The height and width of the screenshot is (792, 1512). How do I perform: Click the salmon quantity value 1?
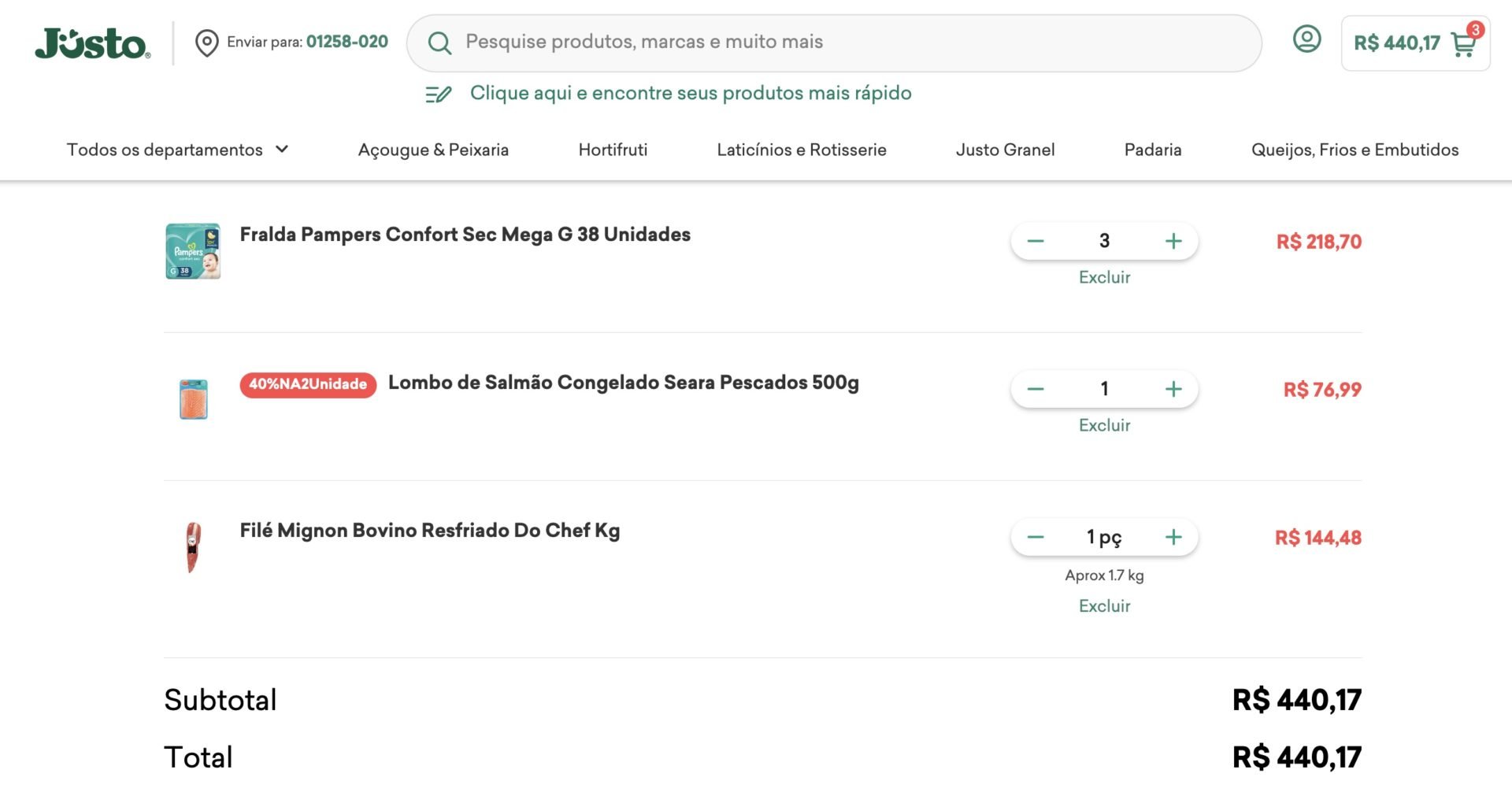click(x=1104, y=389)
